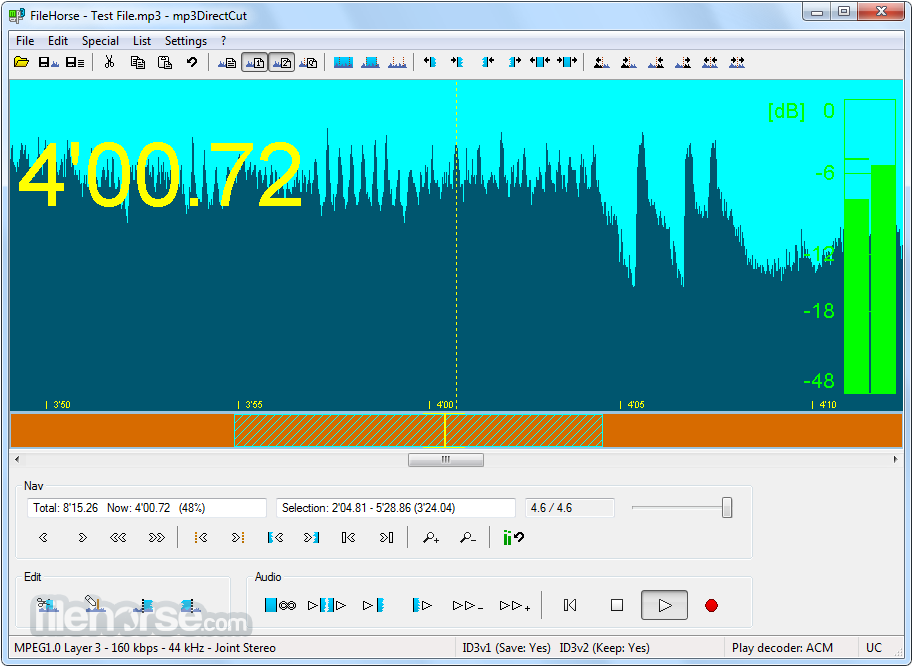
Task: Toggle the waveform page 2 toolbar button
Action: pyautogui.click(x=281, y=62)
